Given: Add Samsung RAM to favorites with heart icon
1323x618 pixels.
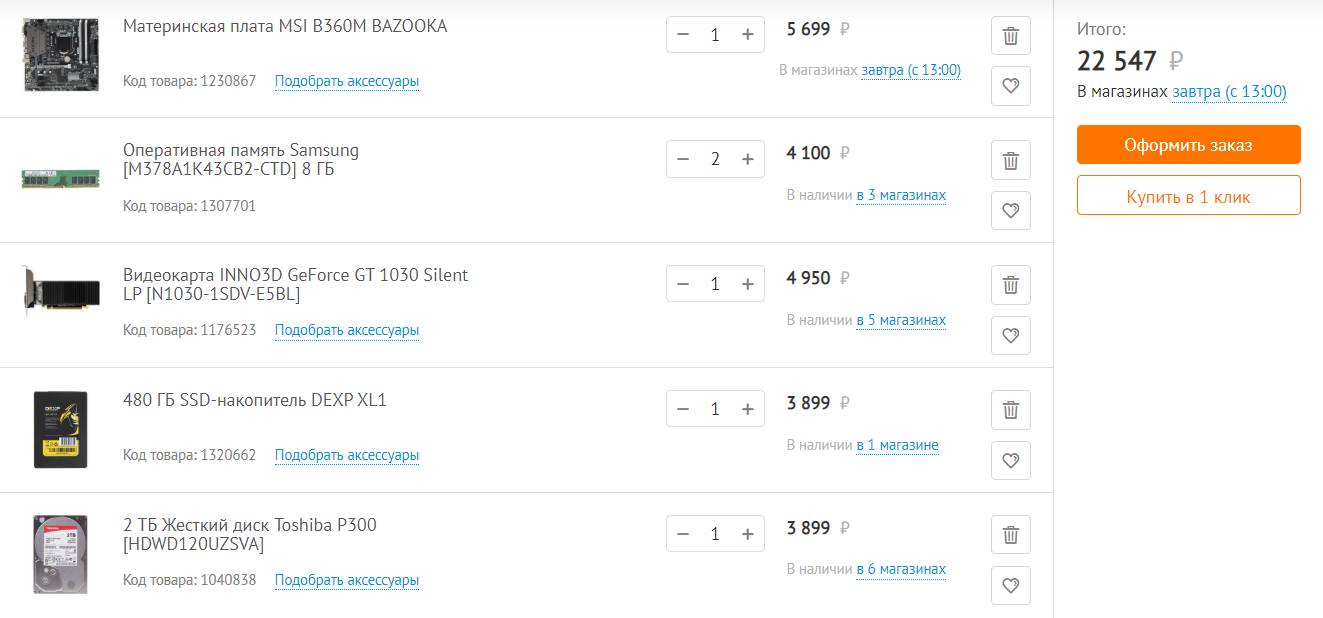Looking at the screenshot, I should pos(1010,210).
